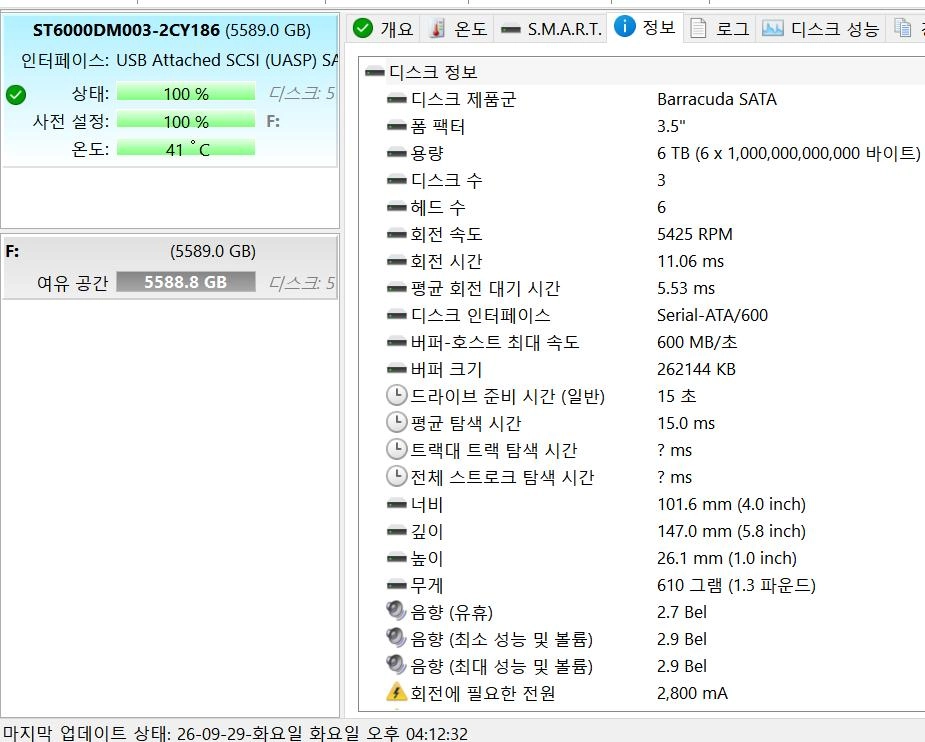Click the drive icon beside 폼 팩터

(396, 126)
